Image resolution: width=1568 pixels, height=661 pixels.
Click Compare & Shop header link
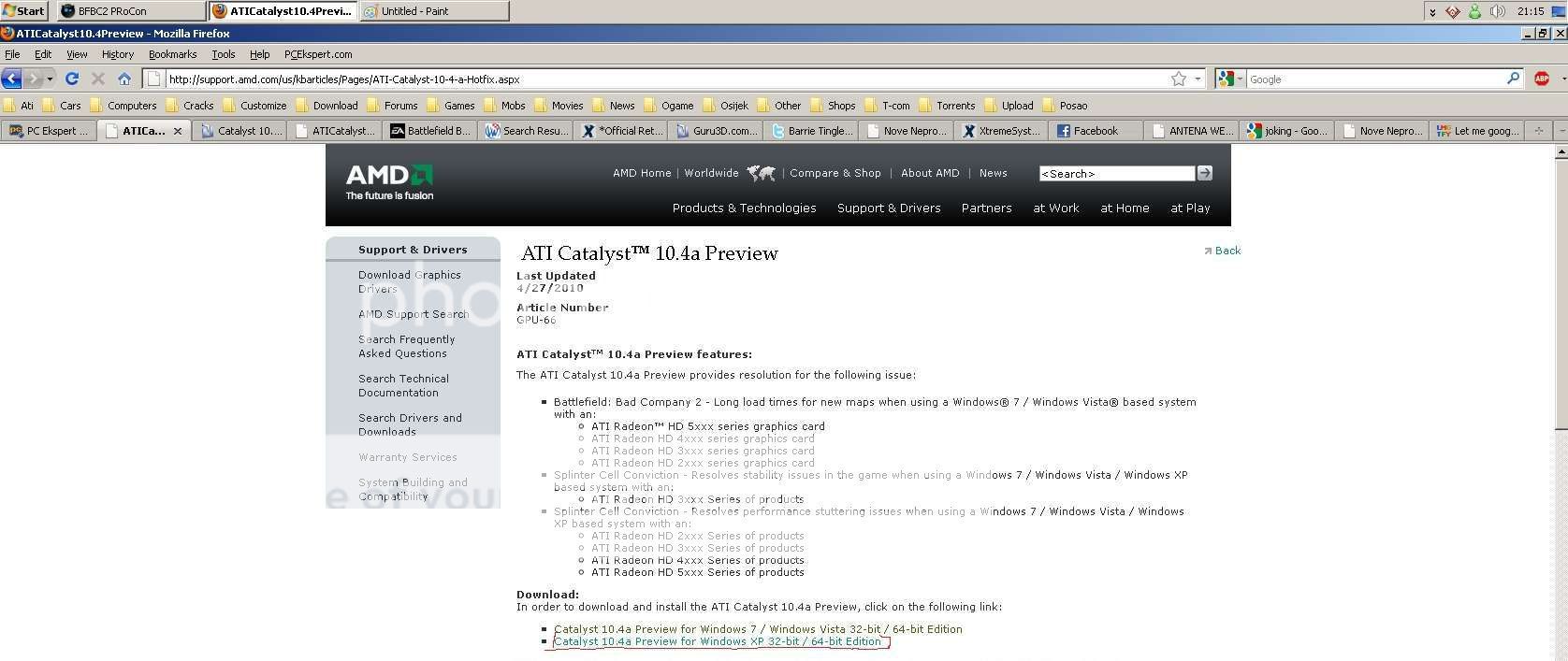click(x=835, y=173)
